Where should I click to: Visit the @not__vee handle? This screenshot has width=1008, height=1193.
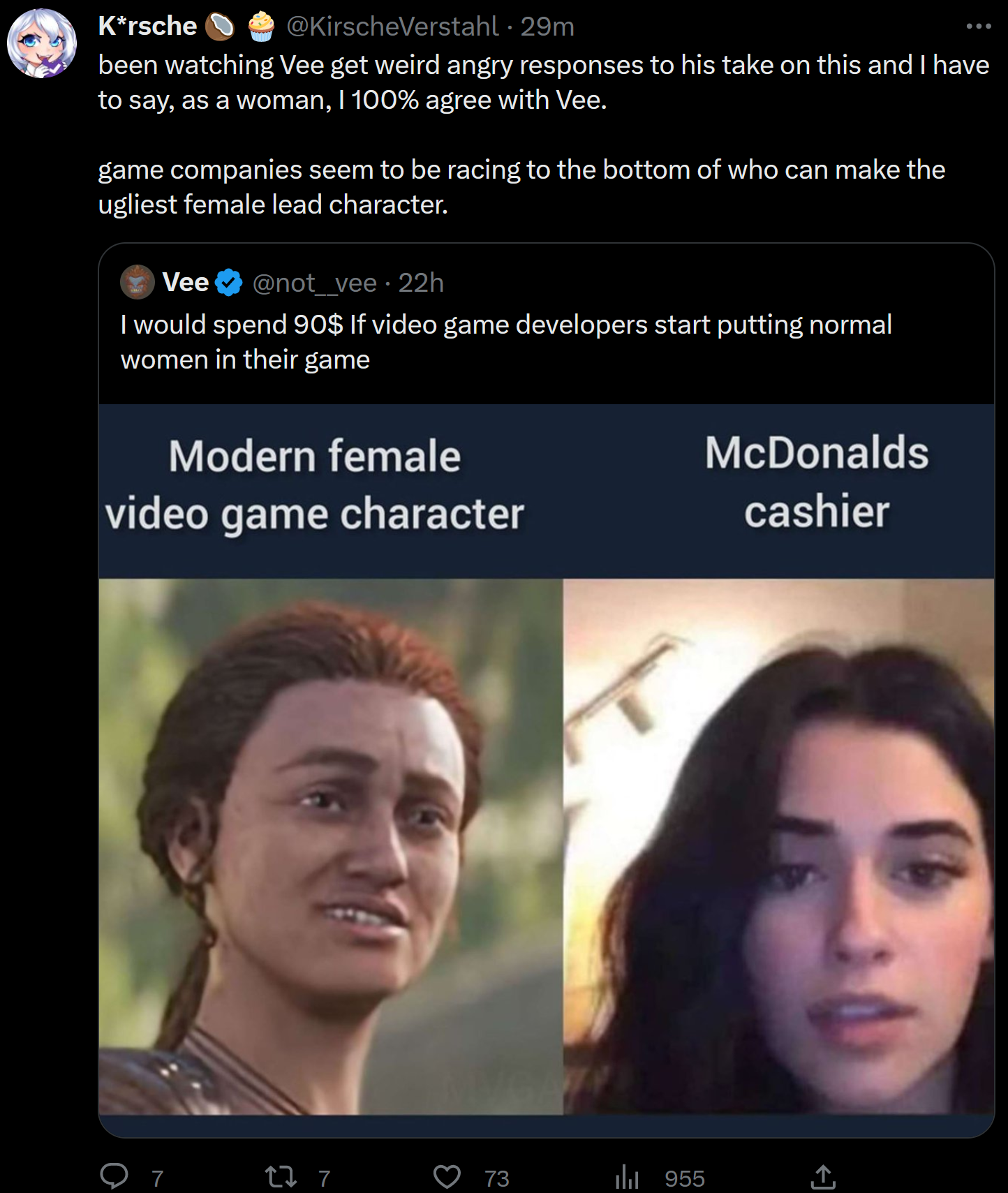click(x=315, y=283)
